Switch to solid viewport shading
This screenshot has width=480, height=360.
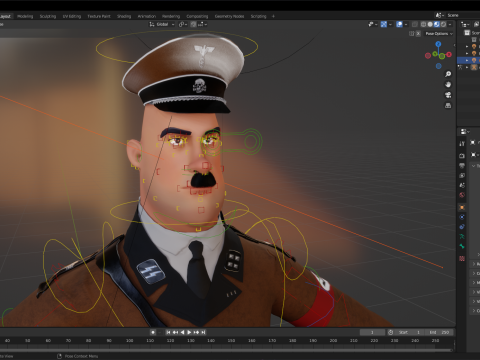[x=430, y=24]
